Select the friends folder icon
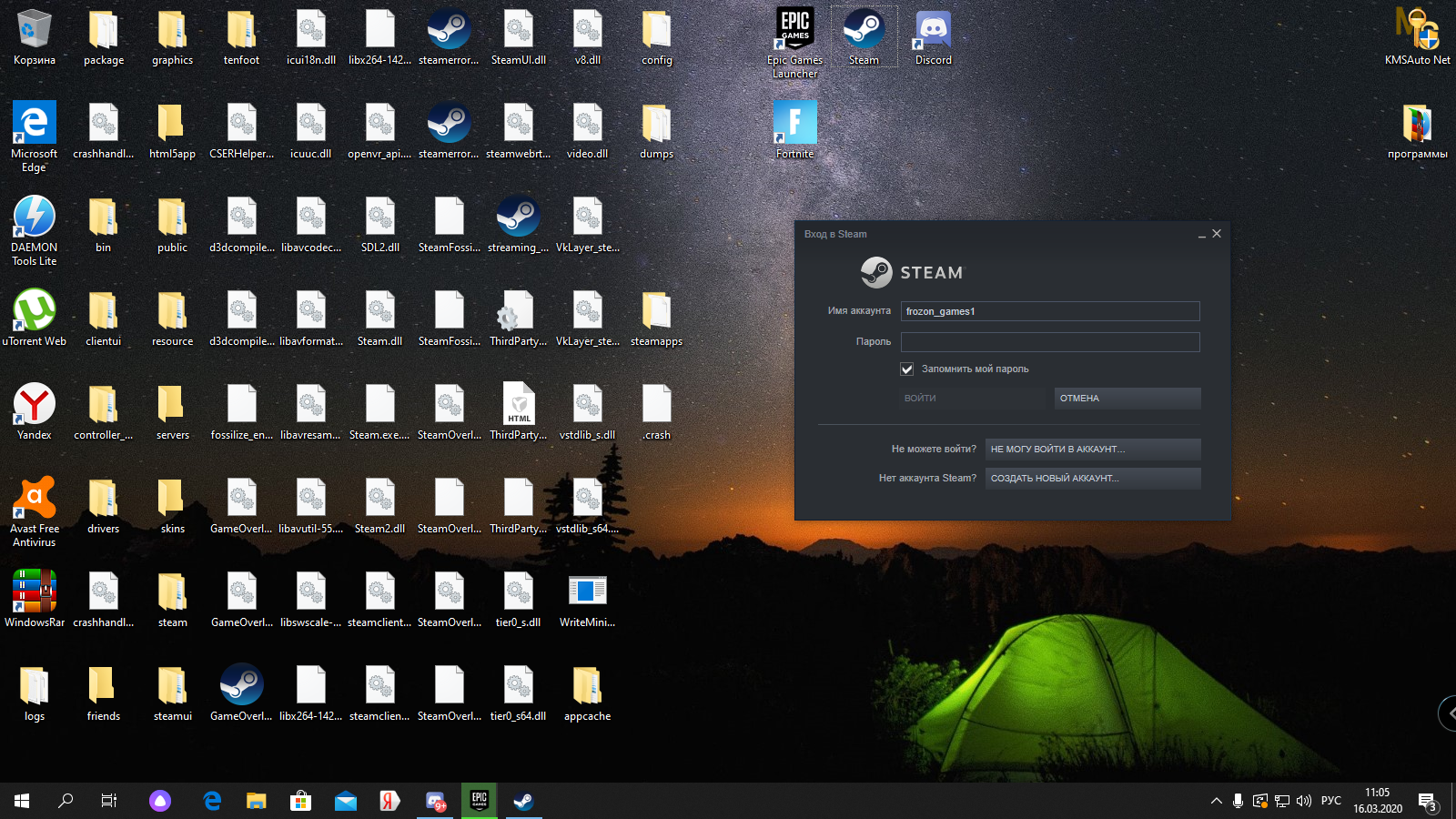This screenshot has width=1456, height=819. (103, 693)
